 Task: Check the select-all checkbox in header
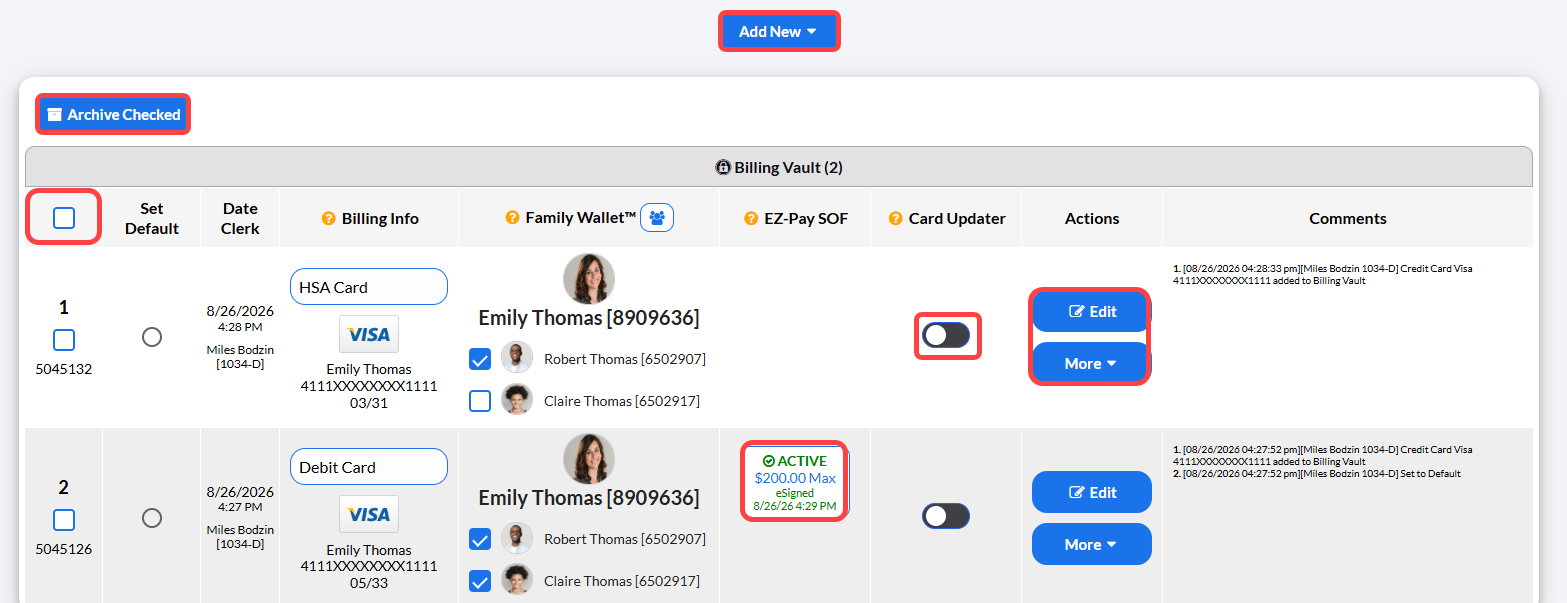pos(64,218)
